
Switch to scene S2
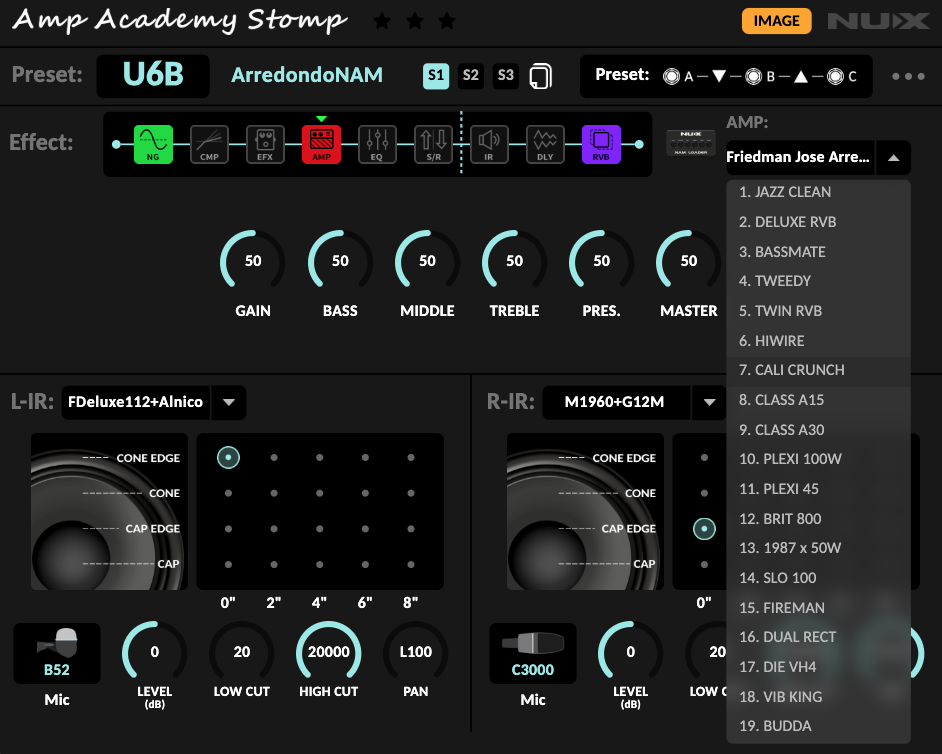pyautogui.click(x=471, y=76)
